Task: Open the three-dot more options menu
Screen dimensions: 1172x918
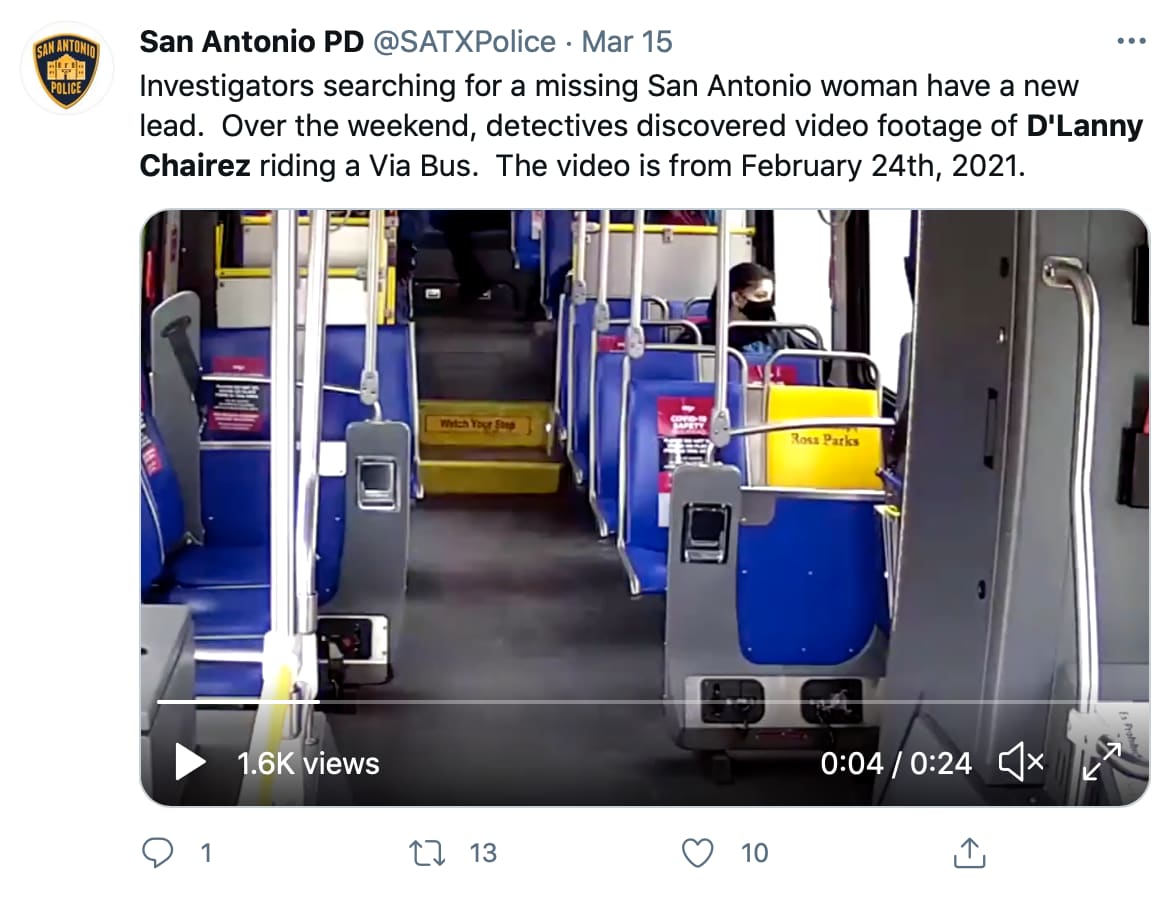Action: coord(1131,41)
